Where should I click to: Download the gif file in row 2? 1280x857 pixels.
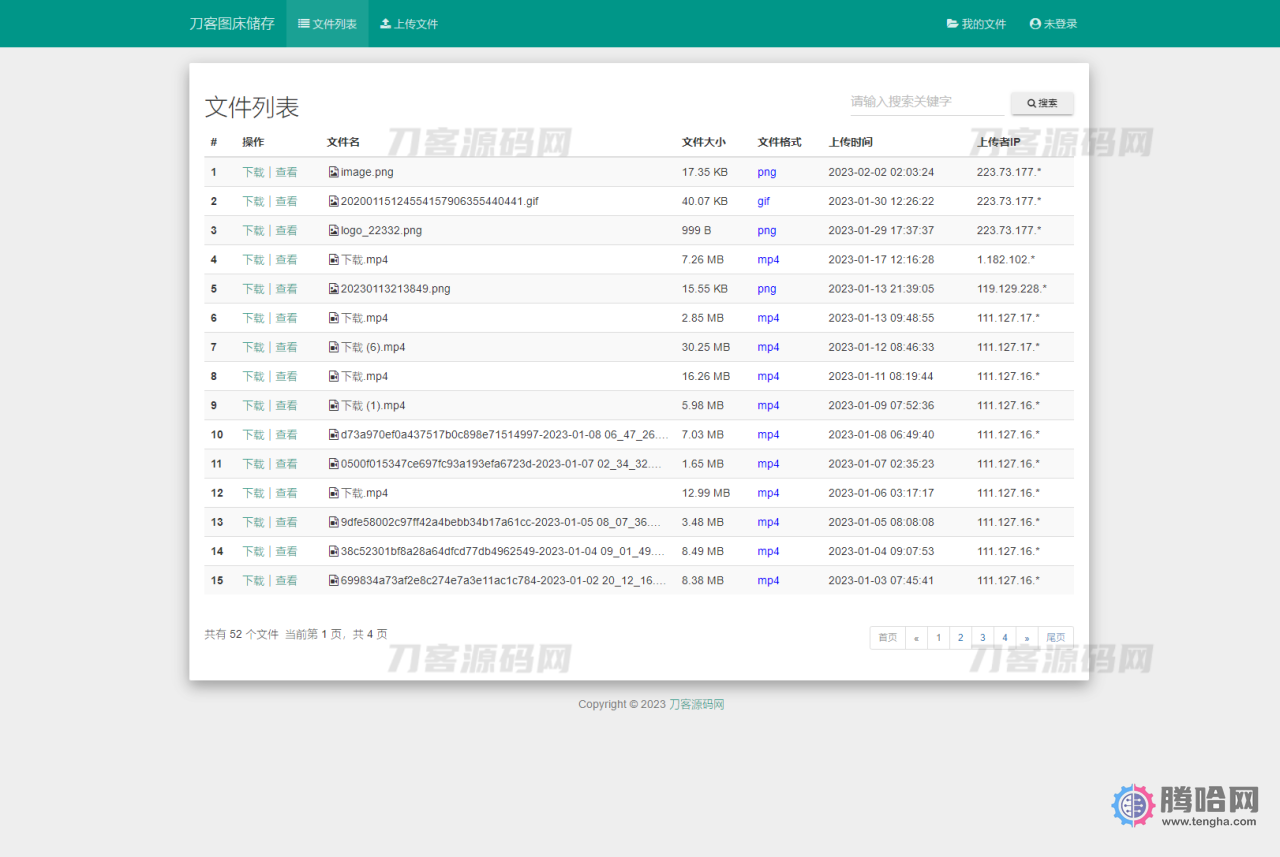[x=253, y=201]
